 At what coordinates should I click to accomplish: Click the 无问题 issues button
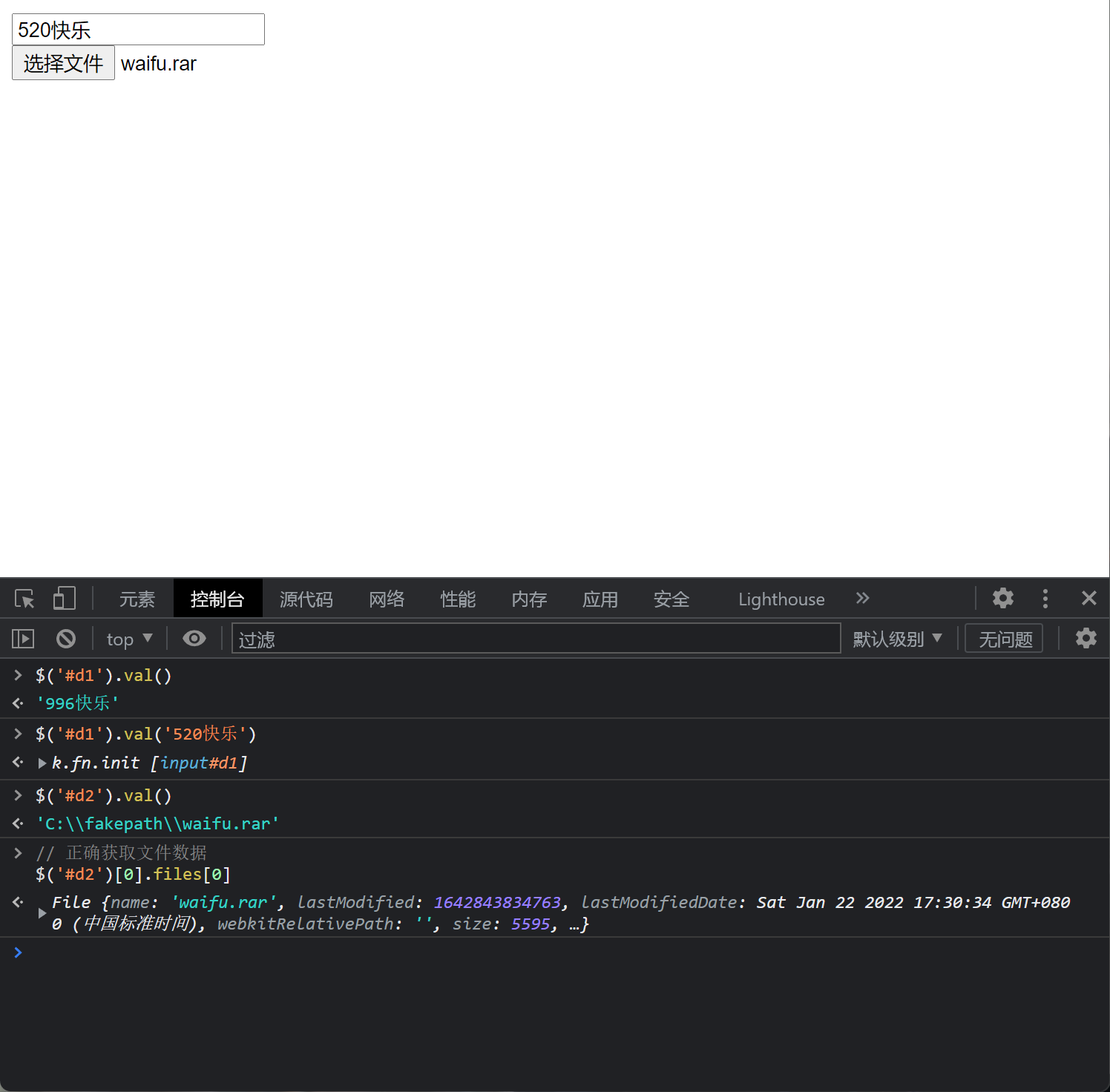(1004, 639)
